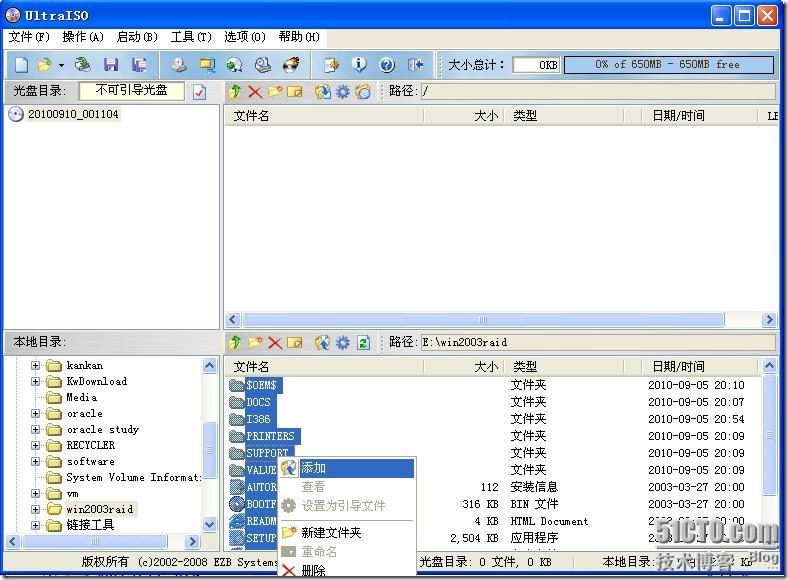This screenshot has width=788, height=580.
Task: Open the 工具(T) menu
Action: coord(191,37)
